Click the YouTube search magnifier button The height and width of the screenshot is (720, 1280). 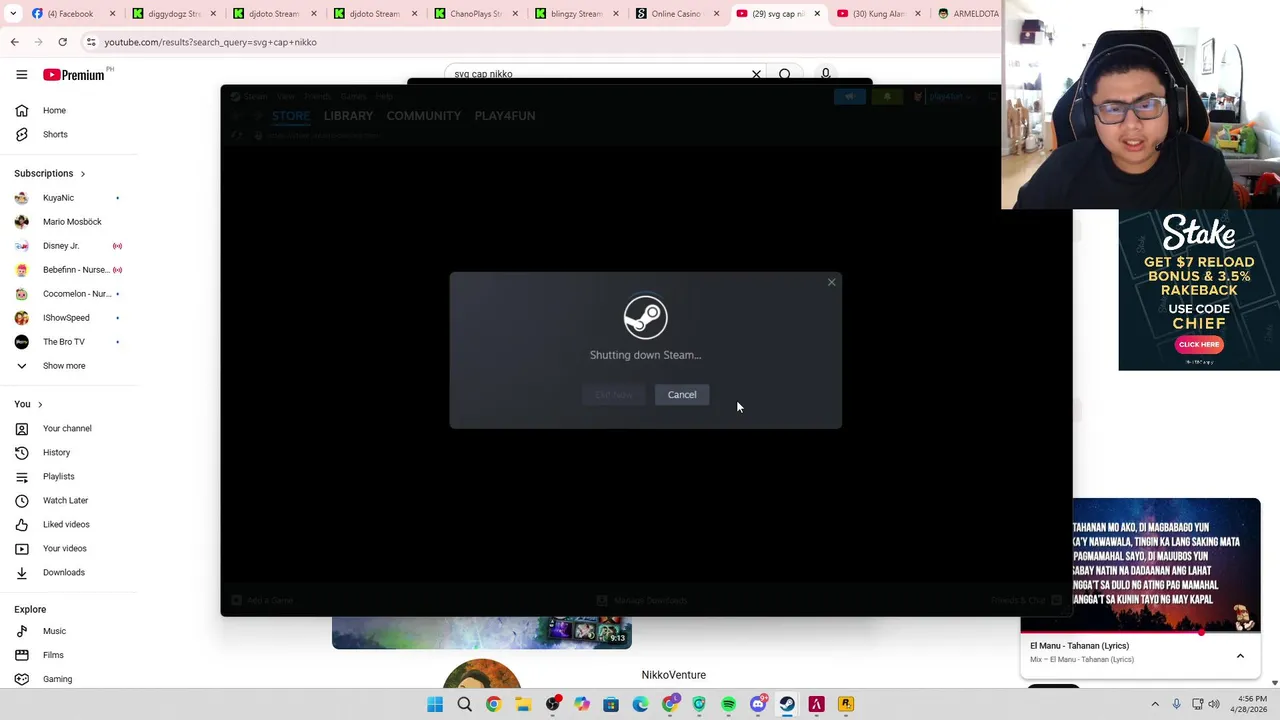[785, 74]
